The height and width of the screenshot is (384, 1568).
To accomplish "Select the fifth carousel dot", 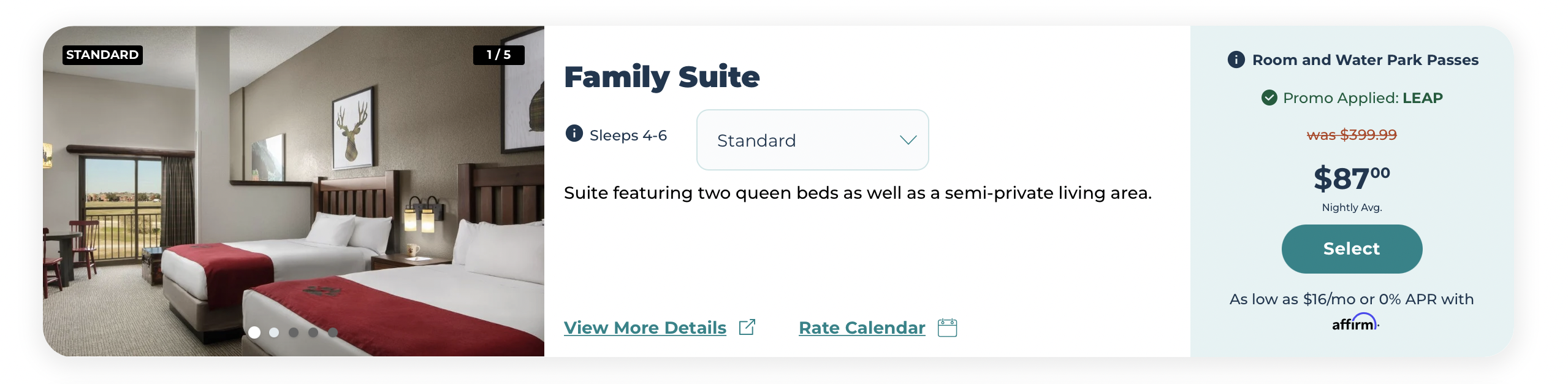I will (x=333, y=332).
